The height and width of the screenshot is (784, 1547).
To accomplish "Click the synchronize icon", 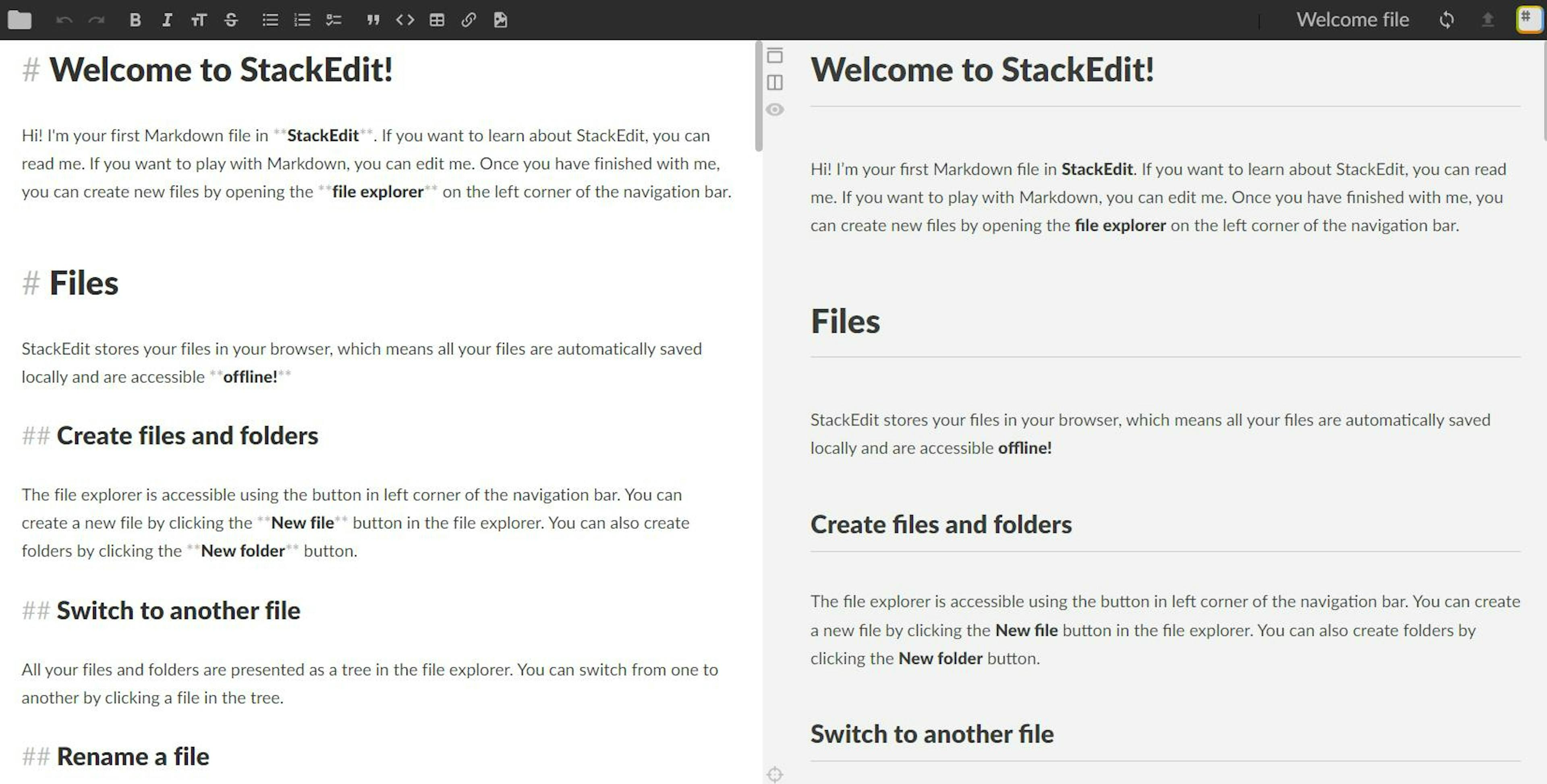I will click(x=1447, y=20).
